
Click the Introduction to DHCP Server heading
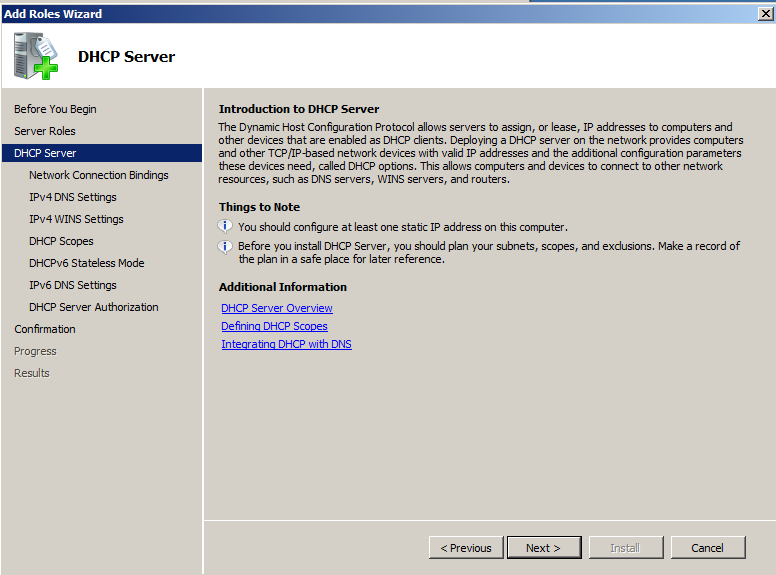(299, 109)
